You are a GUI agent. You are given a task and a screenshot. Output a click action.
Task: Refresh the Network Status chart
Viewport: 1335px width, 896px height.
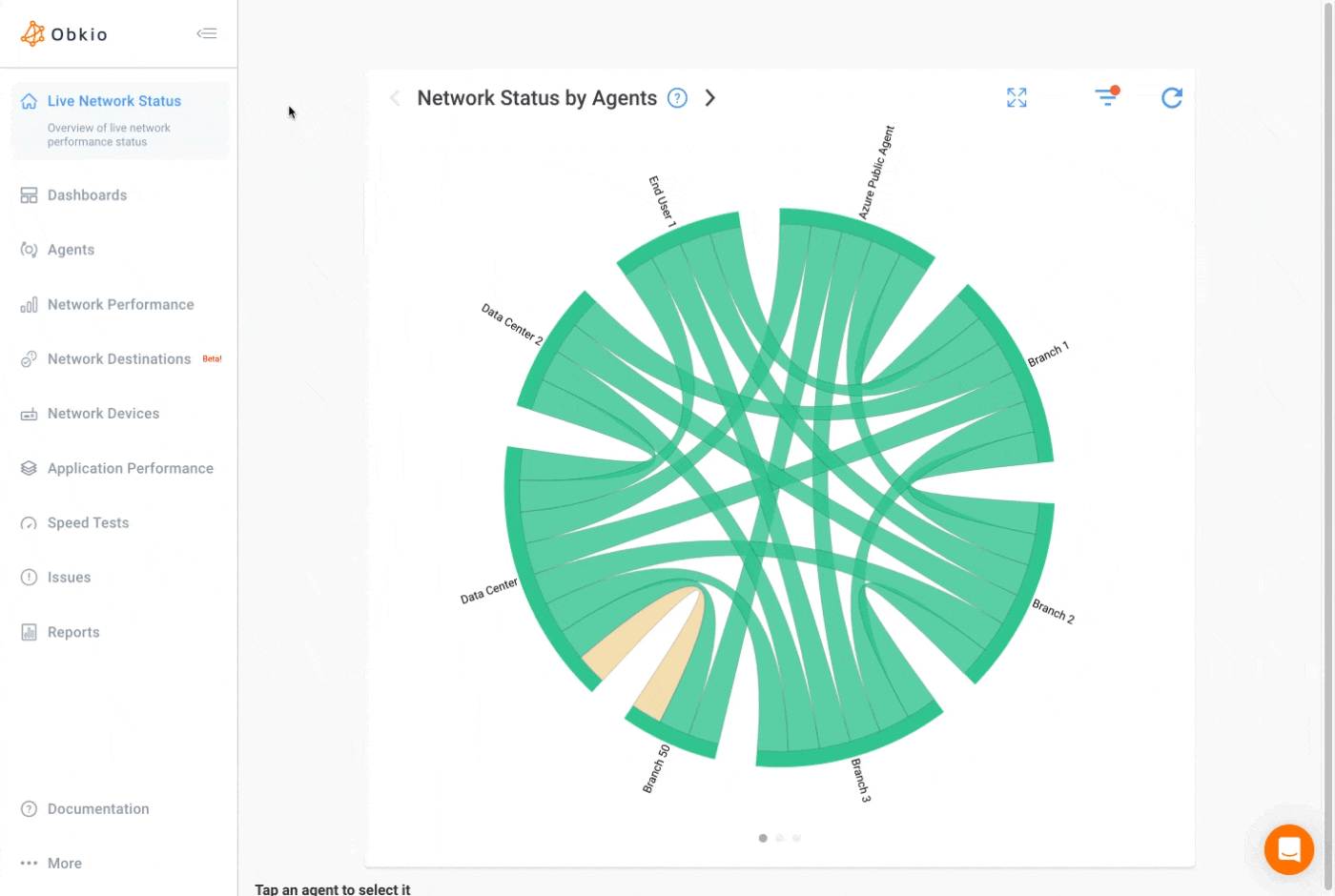[1172, 97]
